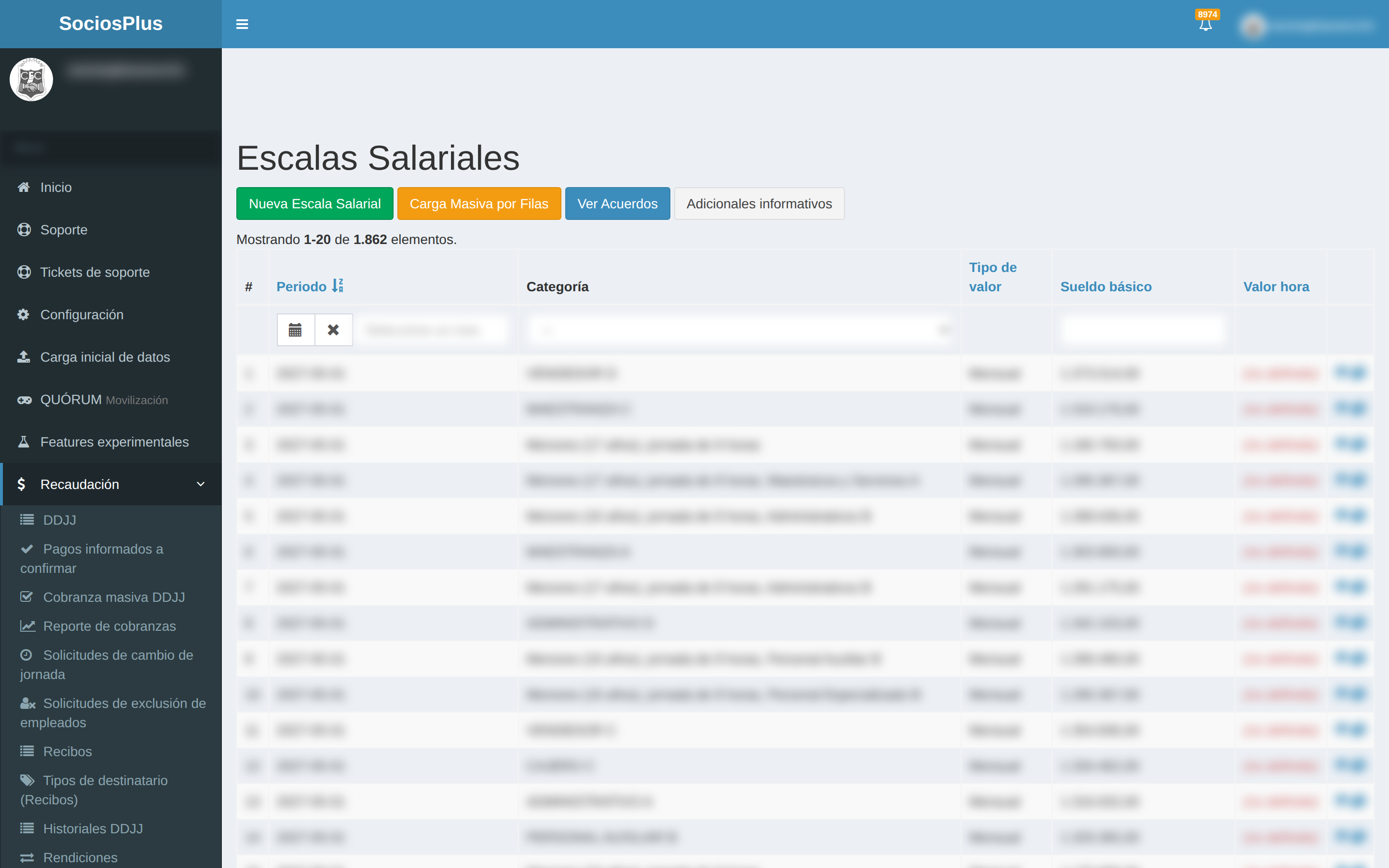Click Carga Masiva por Filas button
This screenshot has height=868, width=1389.
[479, 203]
